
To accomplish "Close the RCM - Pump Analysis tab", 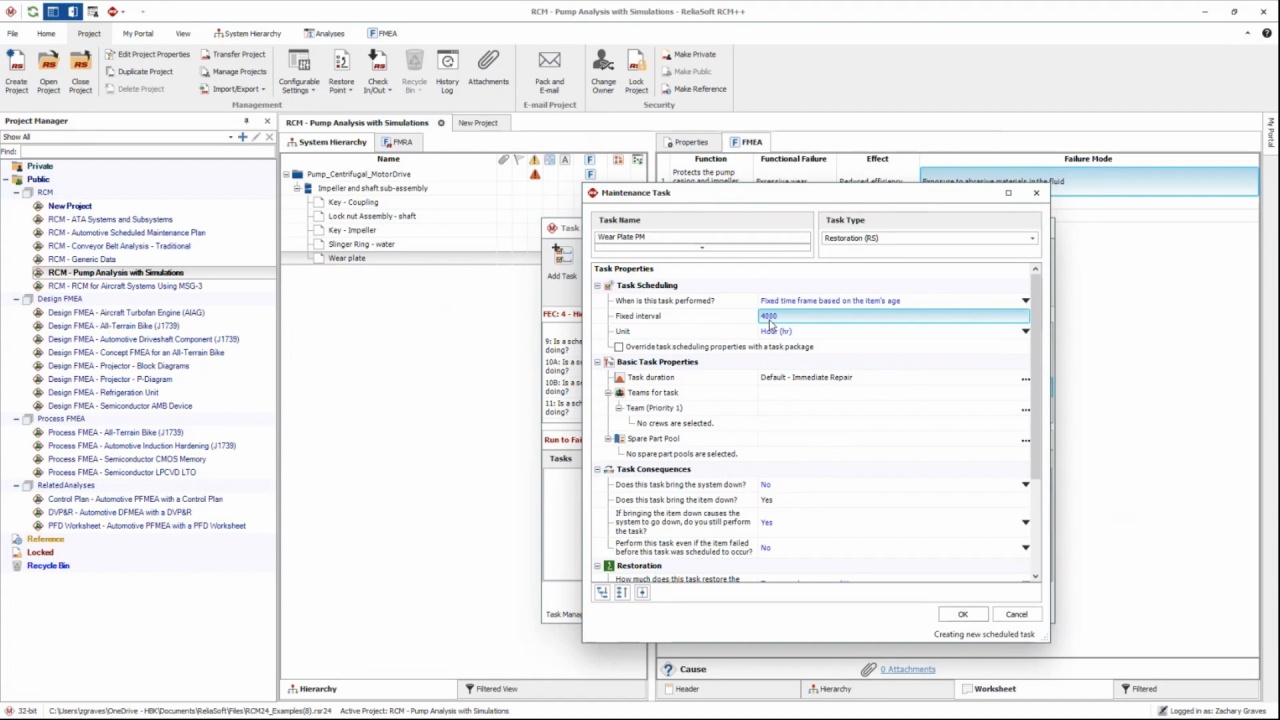I will click(440, 123).
